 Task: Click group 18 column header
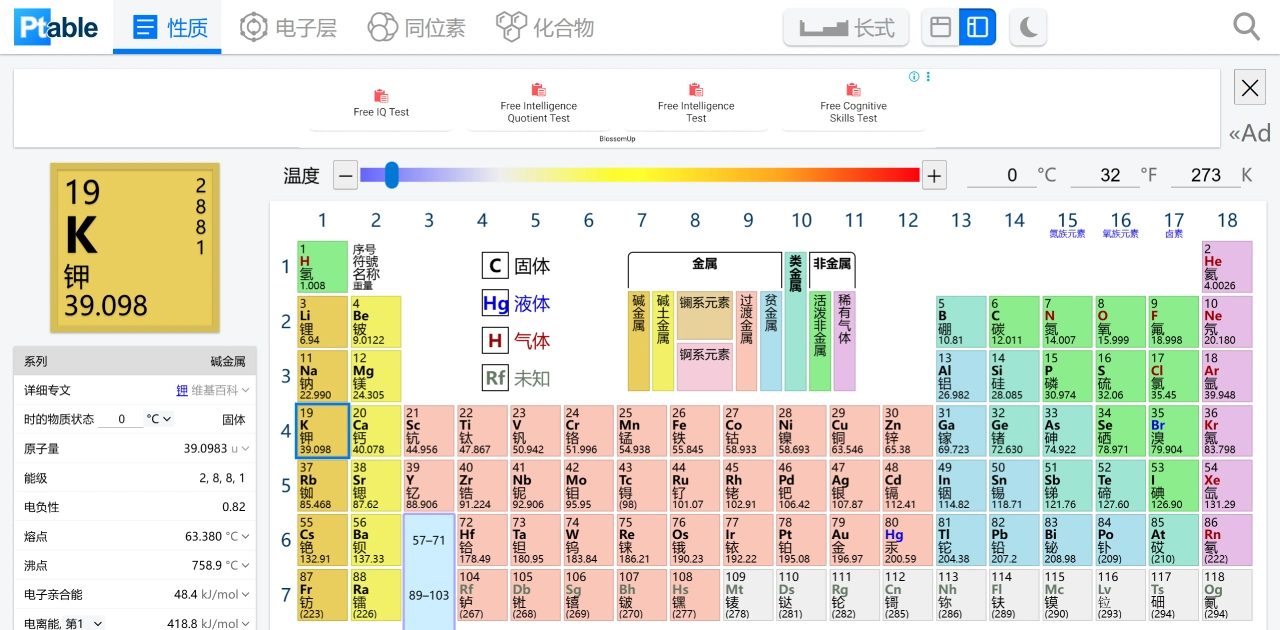[x=1227, y=220]
